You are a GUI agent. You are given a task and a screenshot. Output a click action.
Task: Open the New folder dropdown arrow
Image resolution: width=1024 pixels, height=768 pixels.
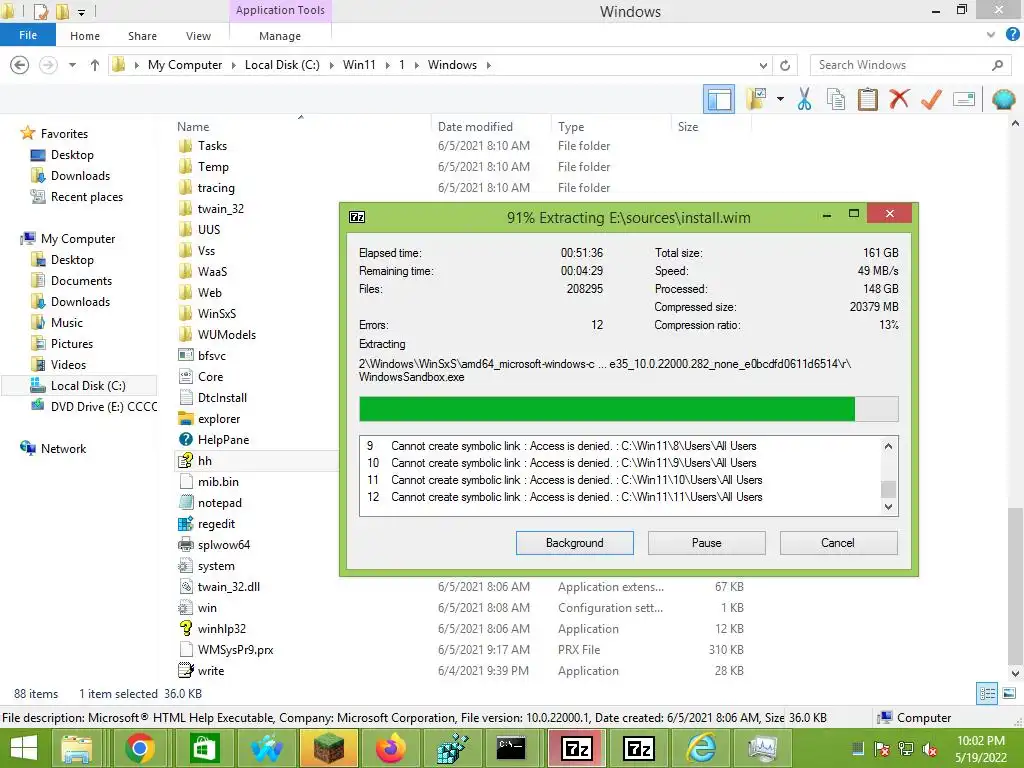click(780, 99)
